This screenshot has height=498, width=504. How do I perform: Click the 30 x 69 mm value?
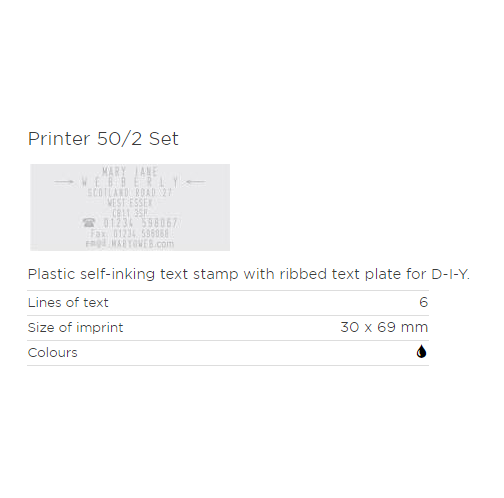pyautogui.click(x=384, y=327)
